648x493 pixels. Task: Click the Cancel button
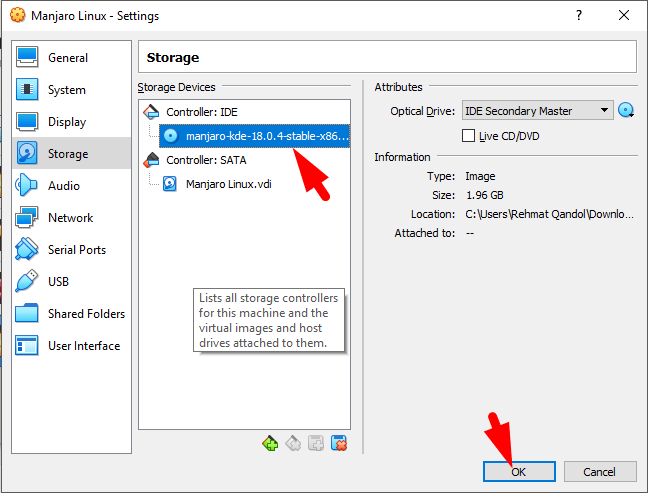(600, 471)
